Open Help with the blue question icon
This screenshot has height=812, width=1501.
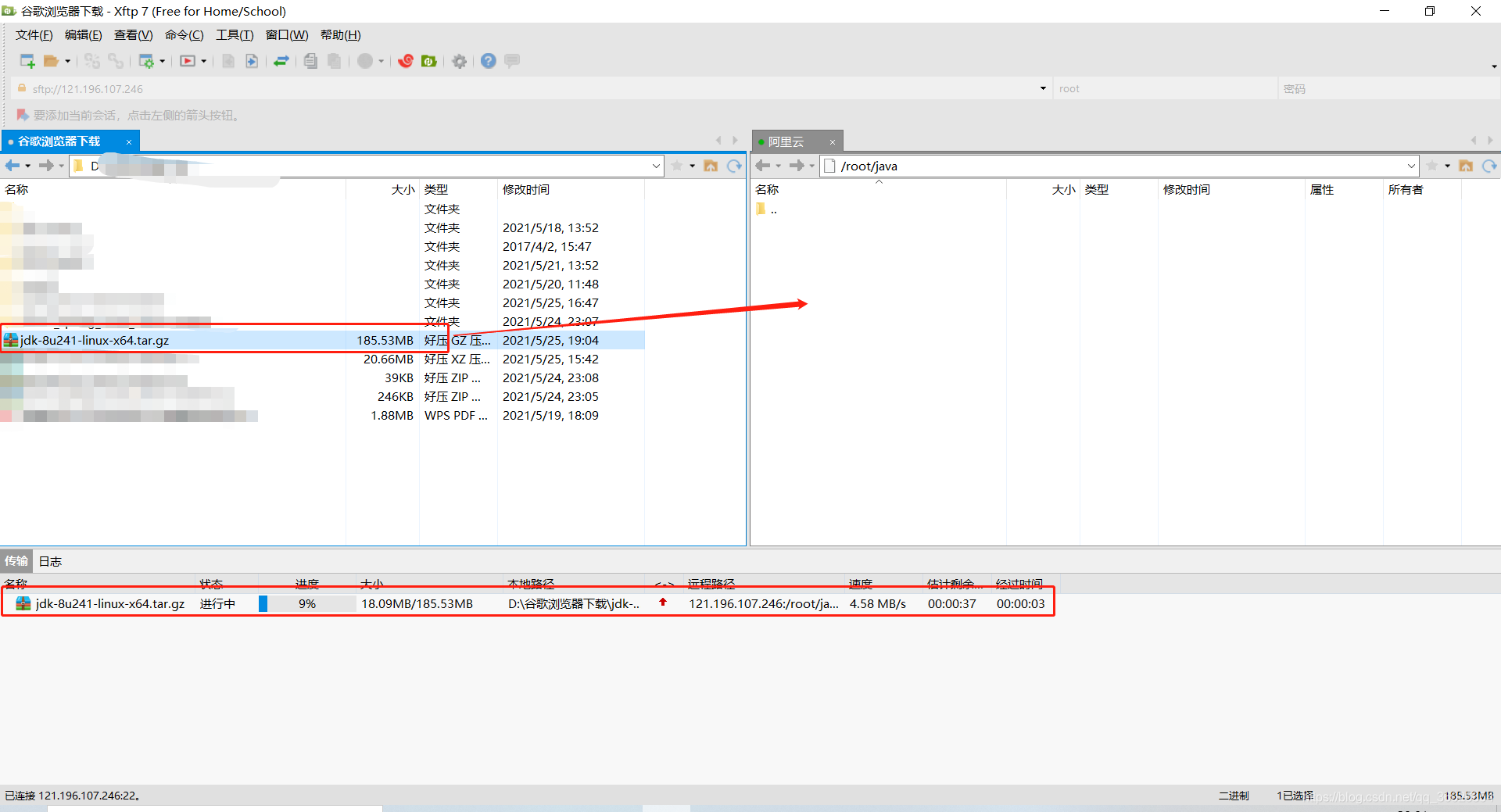click(x=489, y=61)
